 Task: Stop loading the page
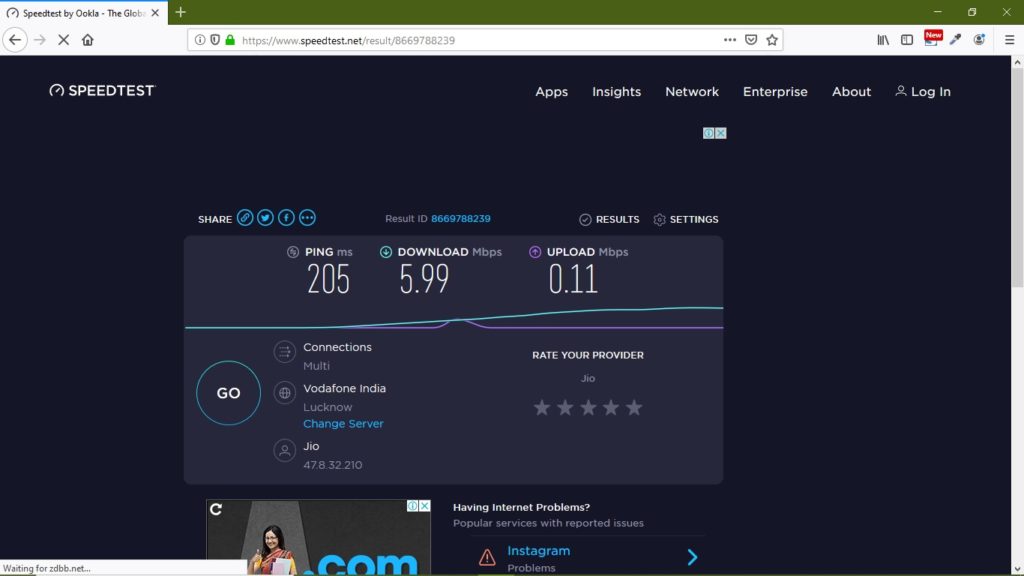pos(63,40)
